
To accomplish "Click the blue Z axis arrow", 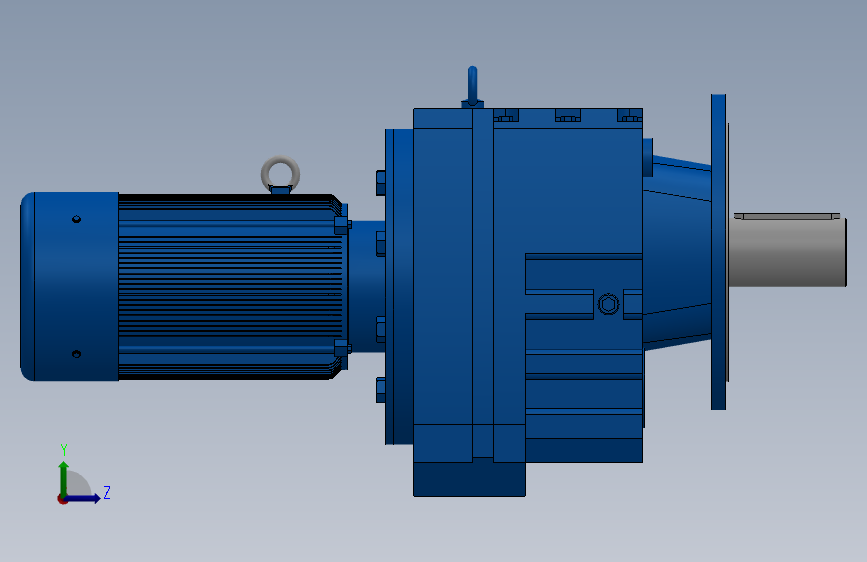I will click(83, 498).
